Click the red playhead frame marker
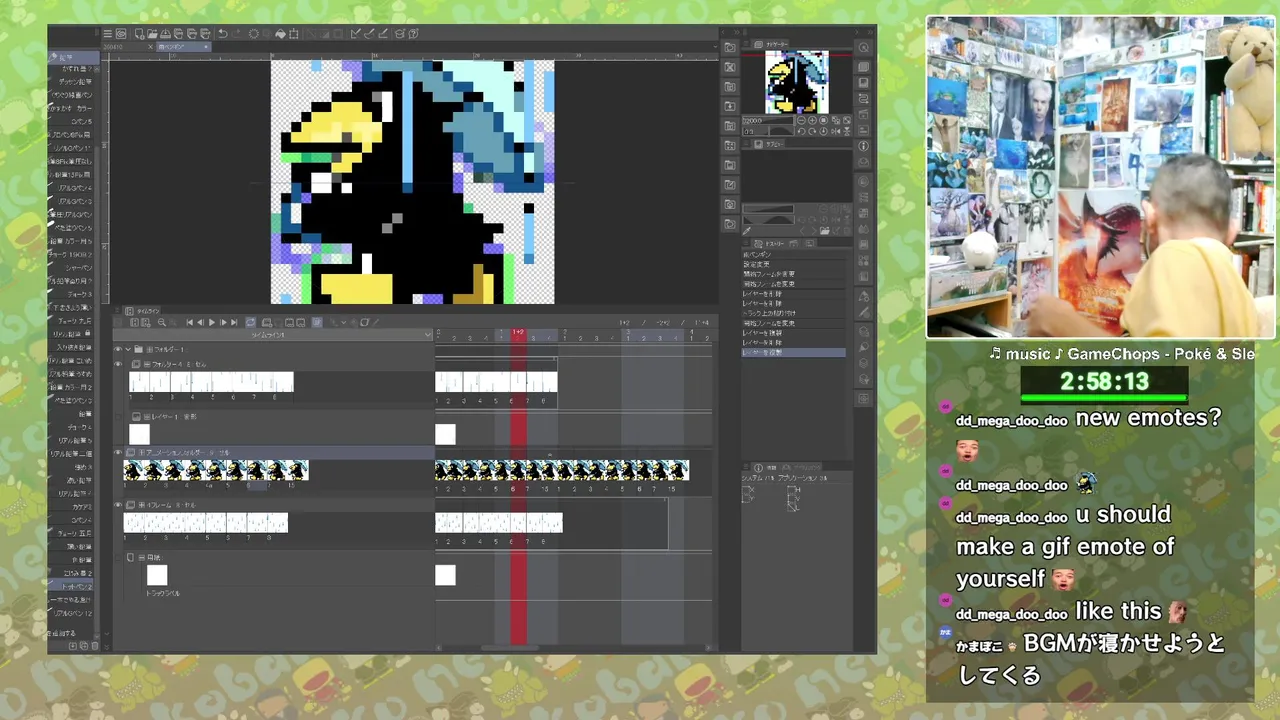 click(518, 332)
